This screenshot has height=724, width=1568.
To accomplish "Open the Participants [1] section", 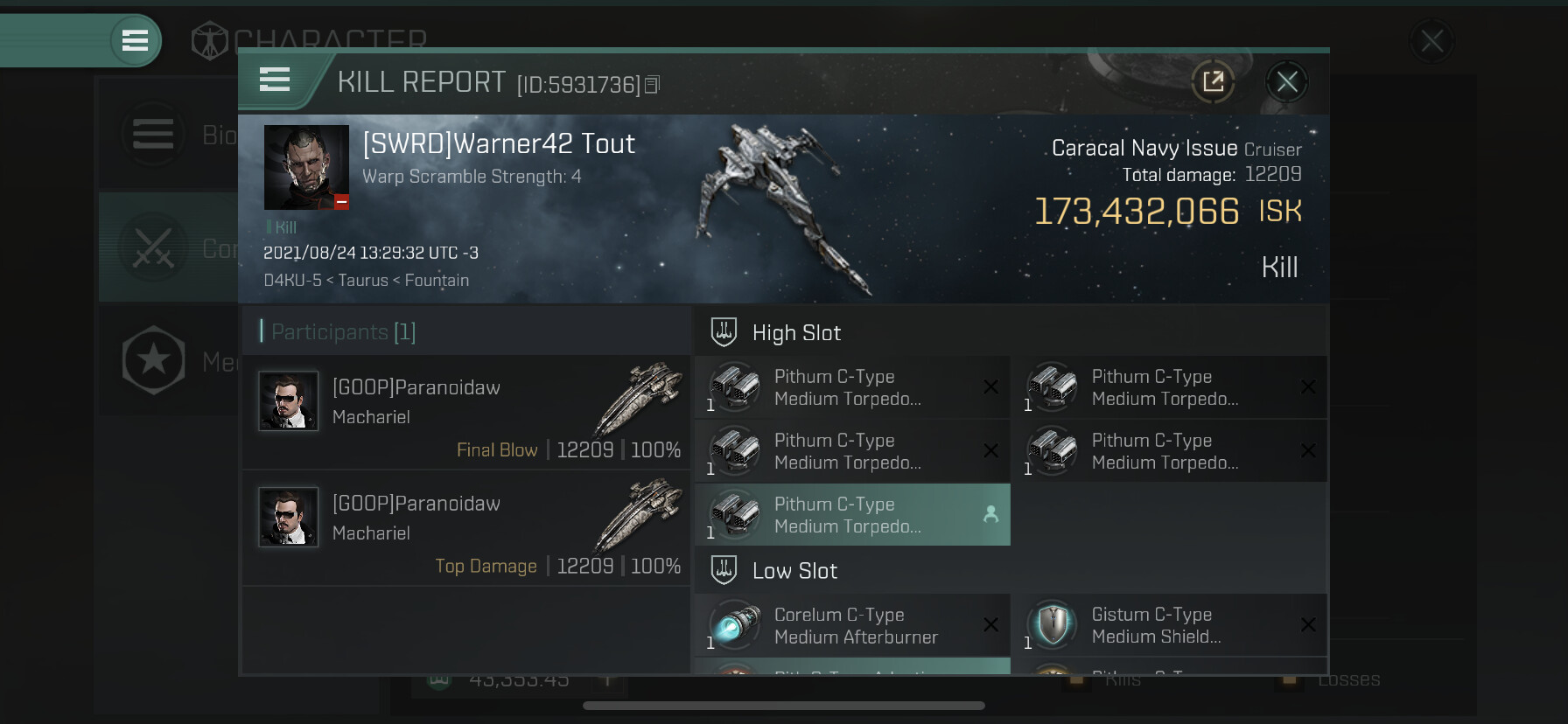I will (343, 332).
